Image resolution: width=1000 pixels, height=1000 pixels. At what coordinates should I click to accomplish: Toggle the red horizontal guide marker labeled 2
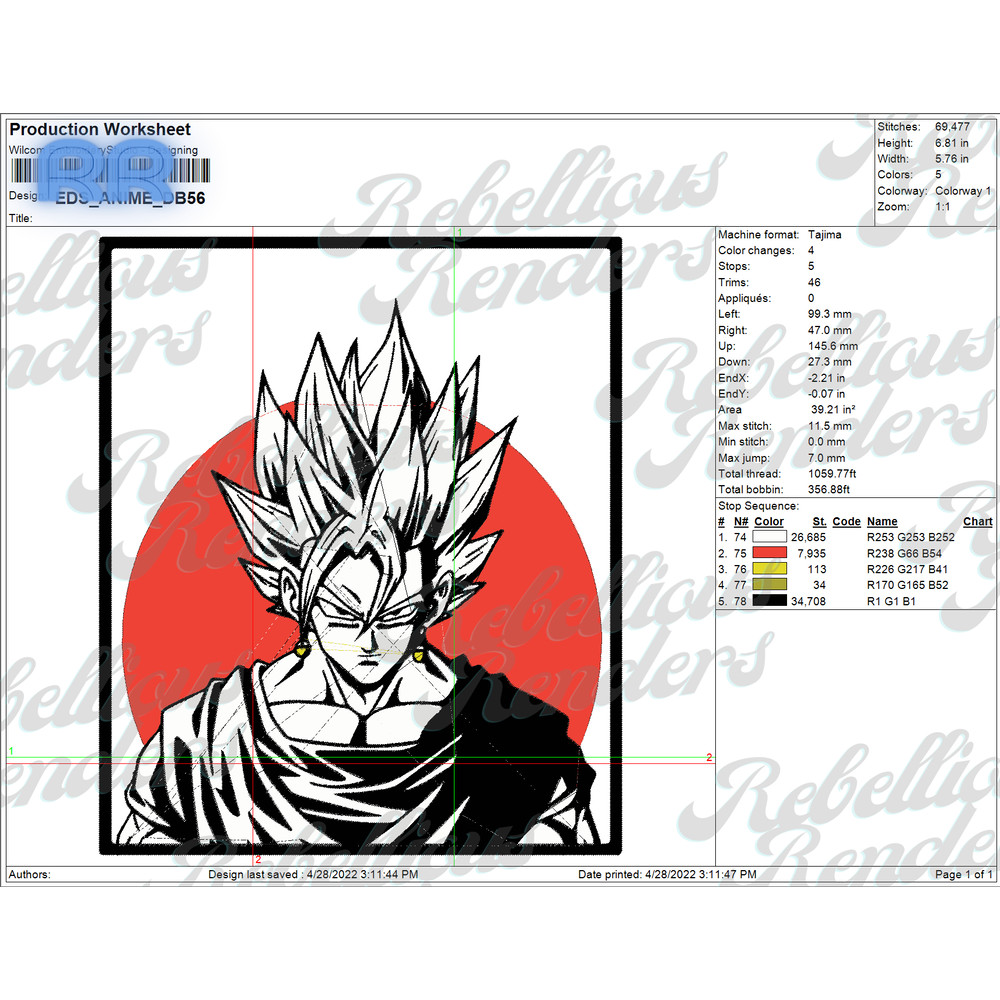711,757
